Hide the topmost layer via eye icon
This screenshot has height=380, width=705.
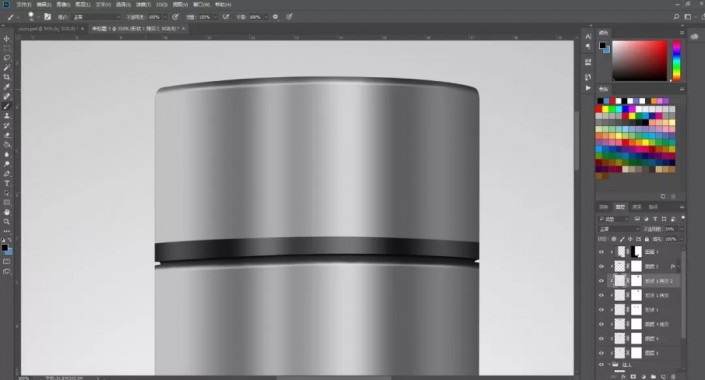click(x=601, y=252)
